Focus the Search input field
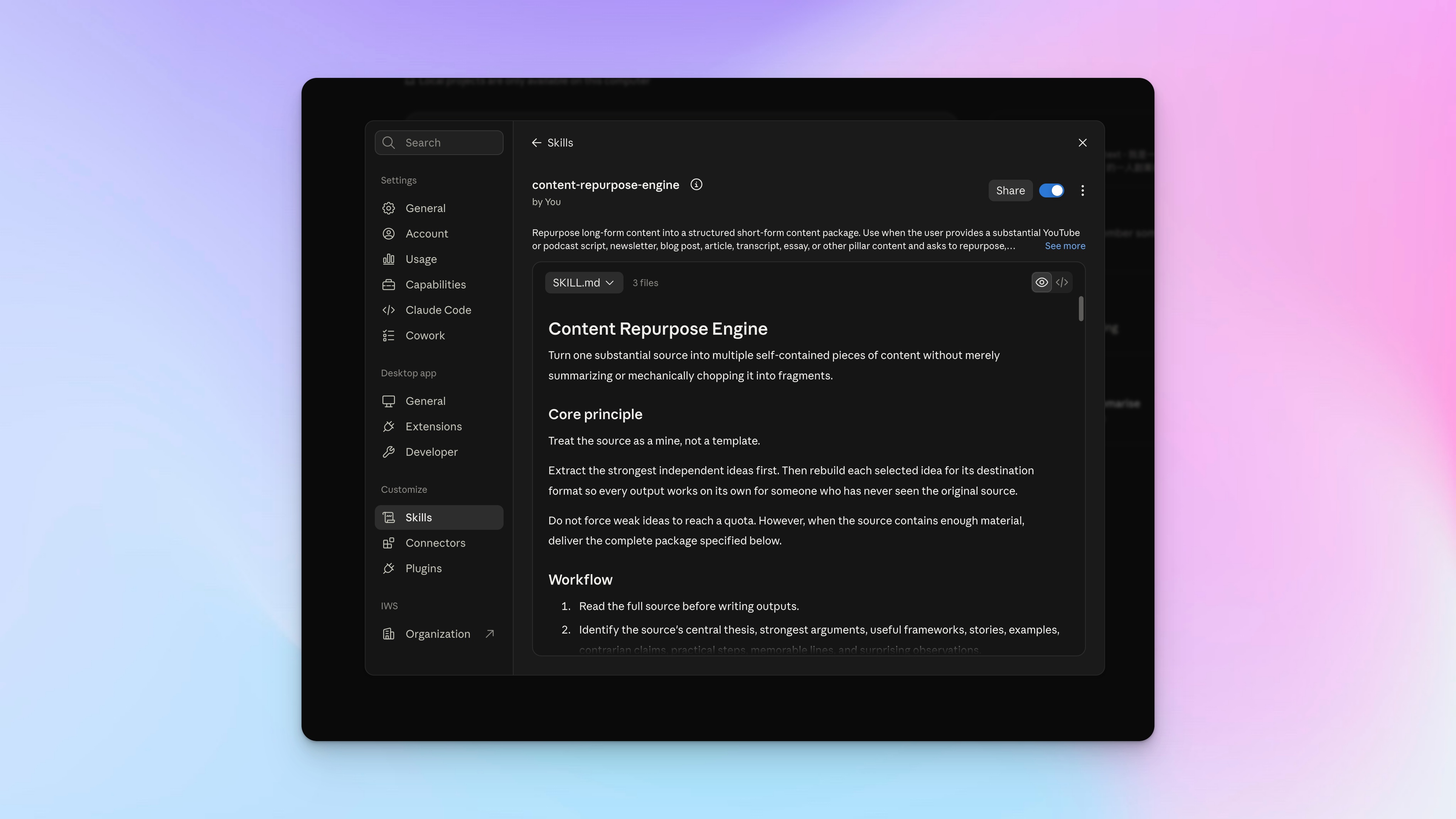 pos(439,142)
